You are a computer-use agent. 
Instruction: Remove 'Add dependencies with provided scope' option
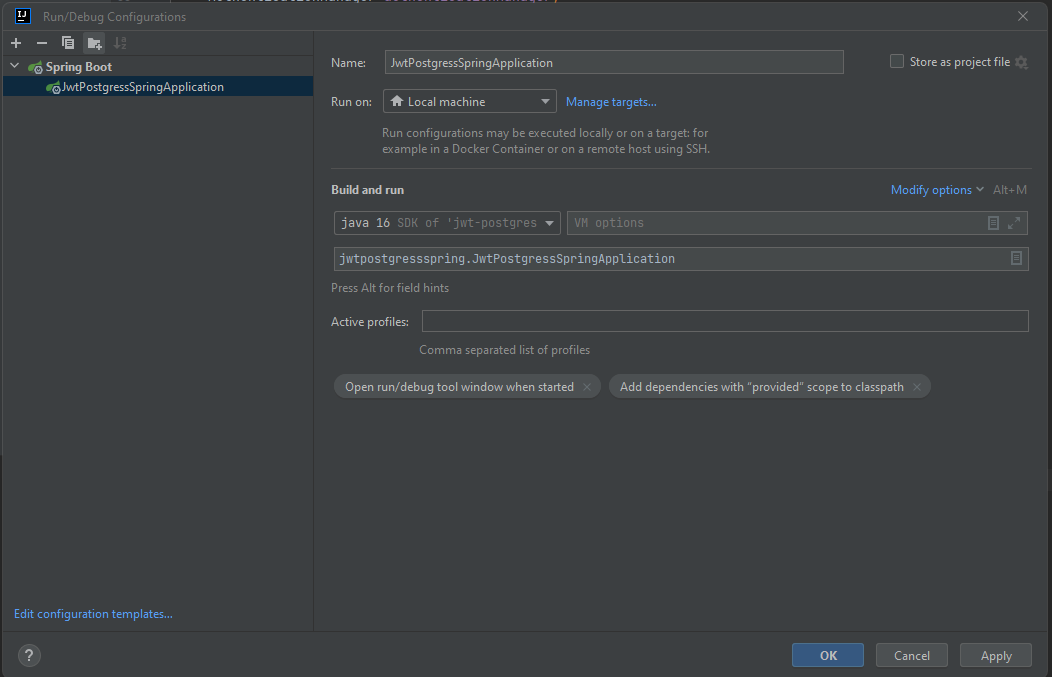pos(916,386)
